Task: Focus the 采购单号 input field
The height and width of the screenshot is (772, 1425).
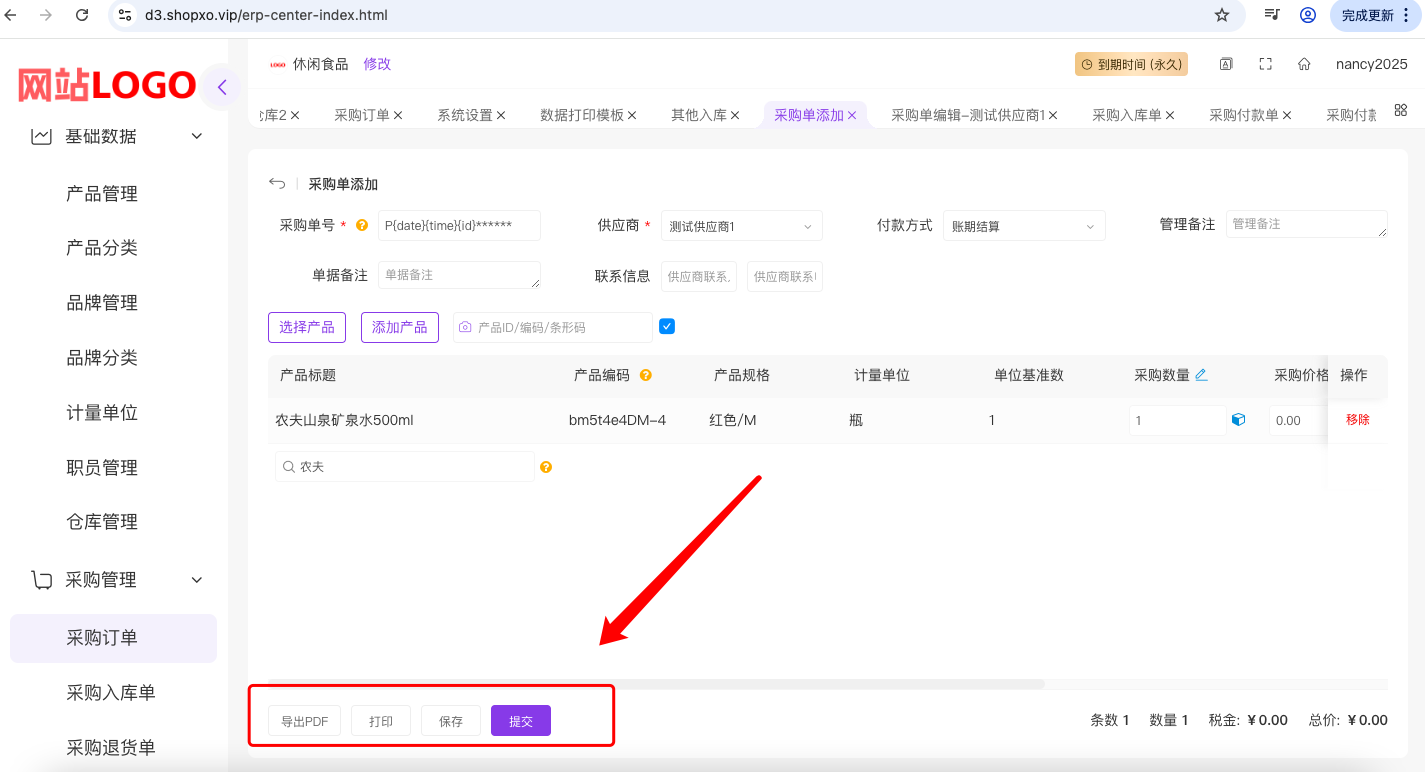Action: pyautogui.click(x=459, y=226)
